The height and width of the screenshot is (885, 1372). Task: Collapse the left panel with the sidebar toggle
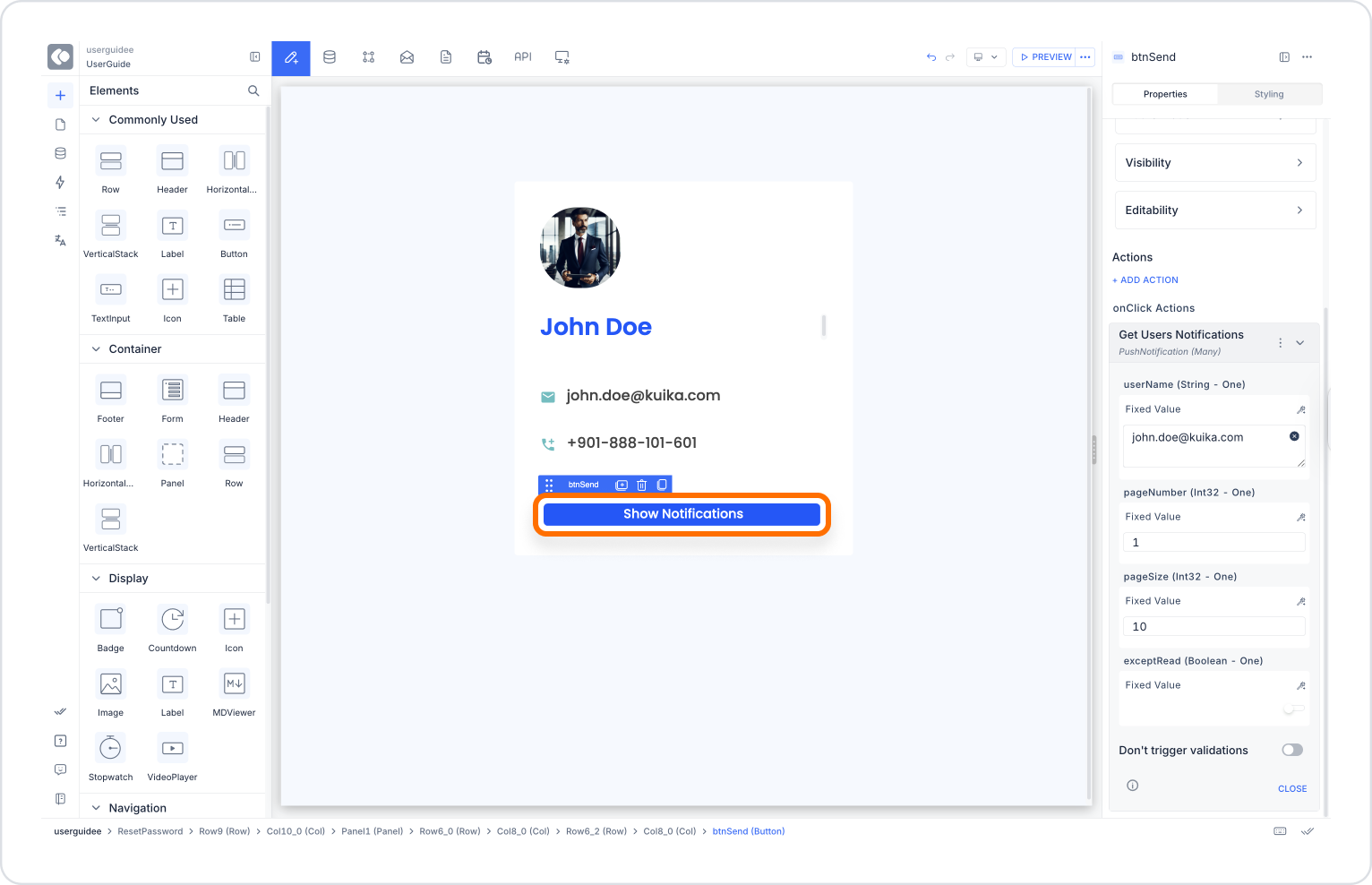(255, 57)
